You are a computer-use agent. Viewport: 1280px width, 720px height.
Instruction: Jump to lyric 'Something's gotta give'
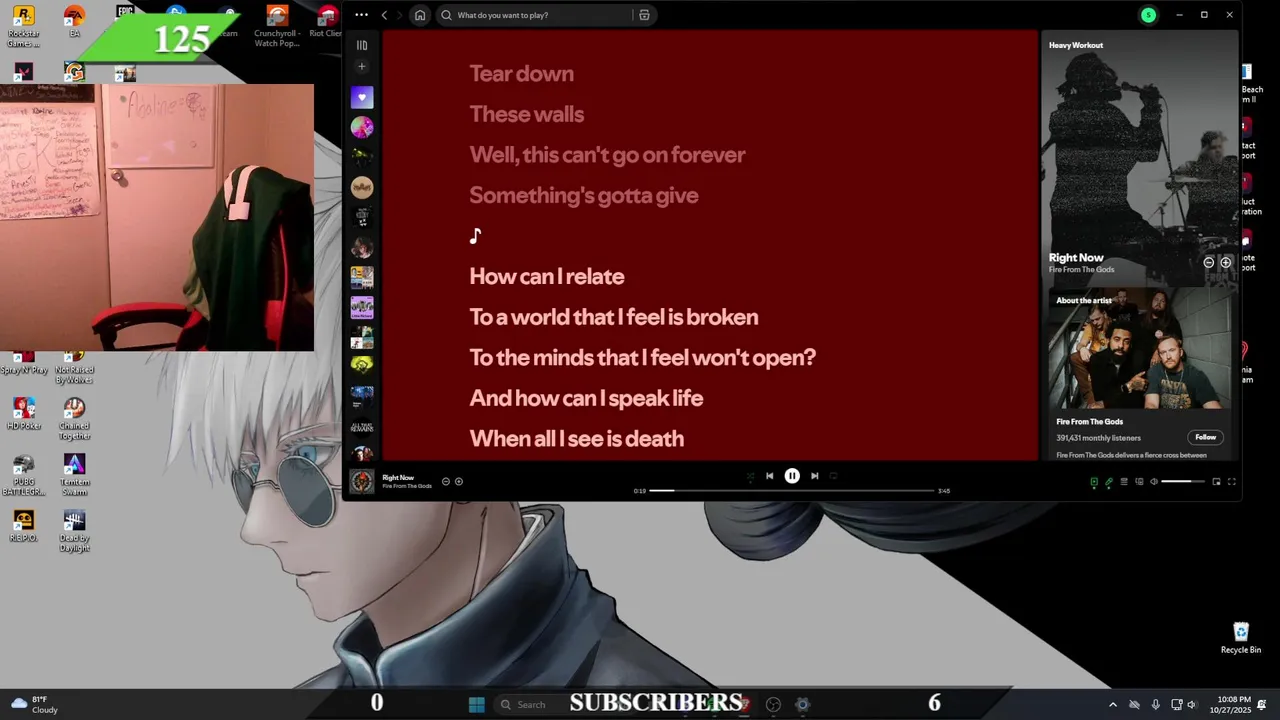(584, 195)
